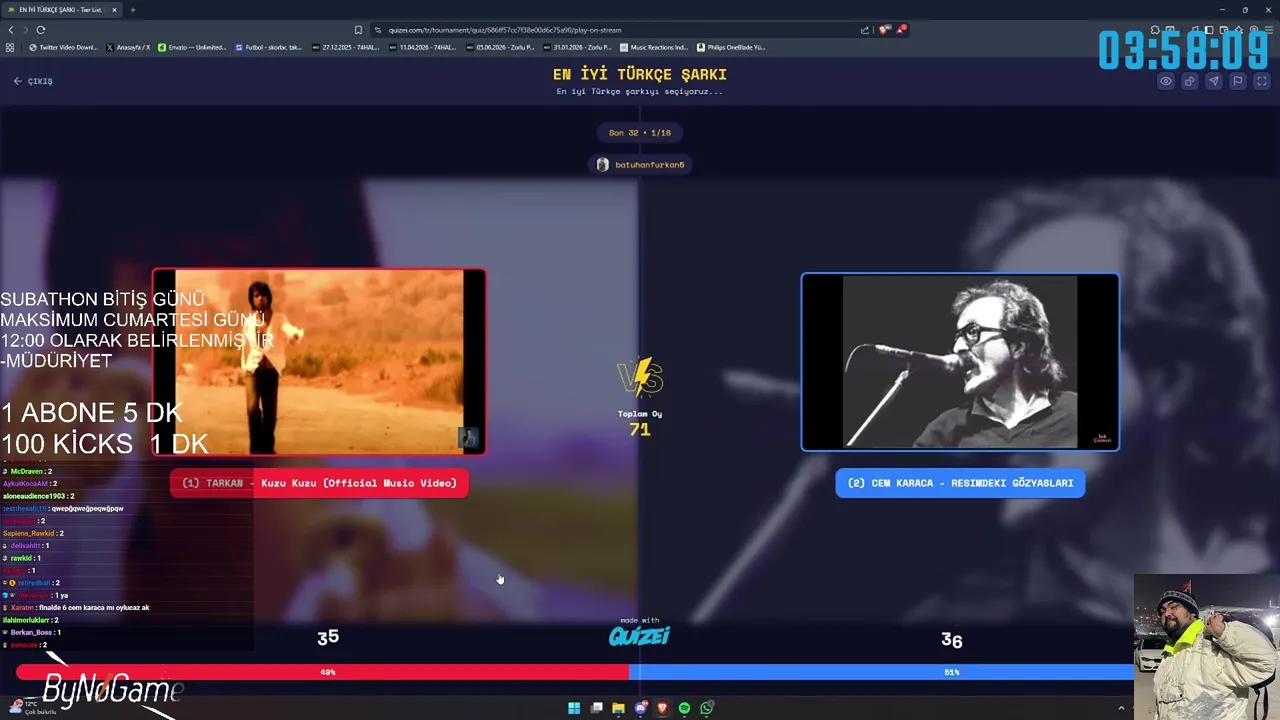
Task: Open the Anasayfa / X bookmark
Action: (128, 47)
